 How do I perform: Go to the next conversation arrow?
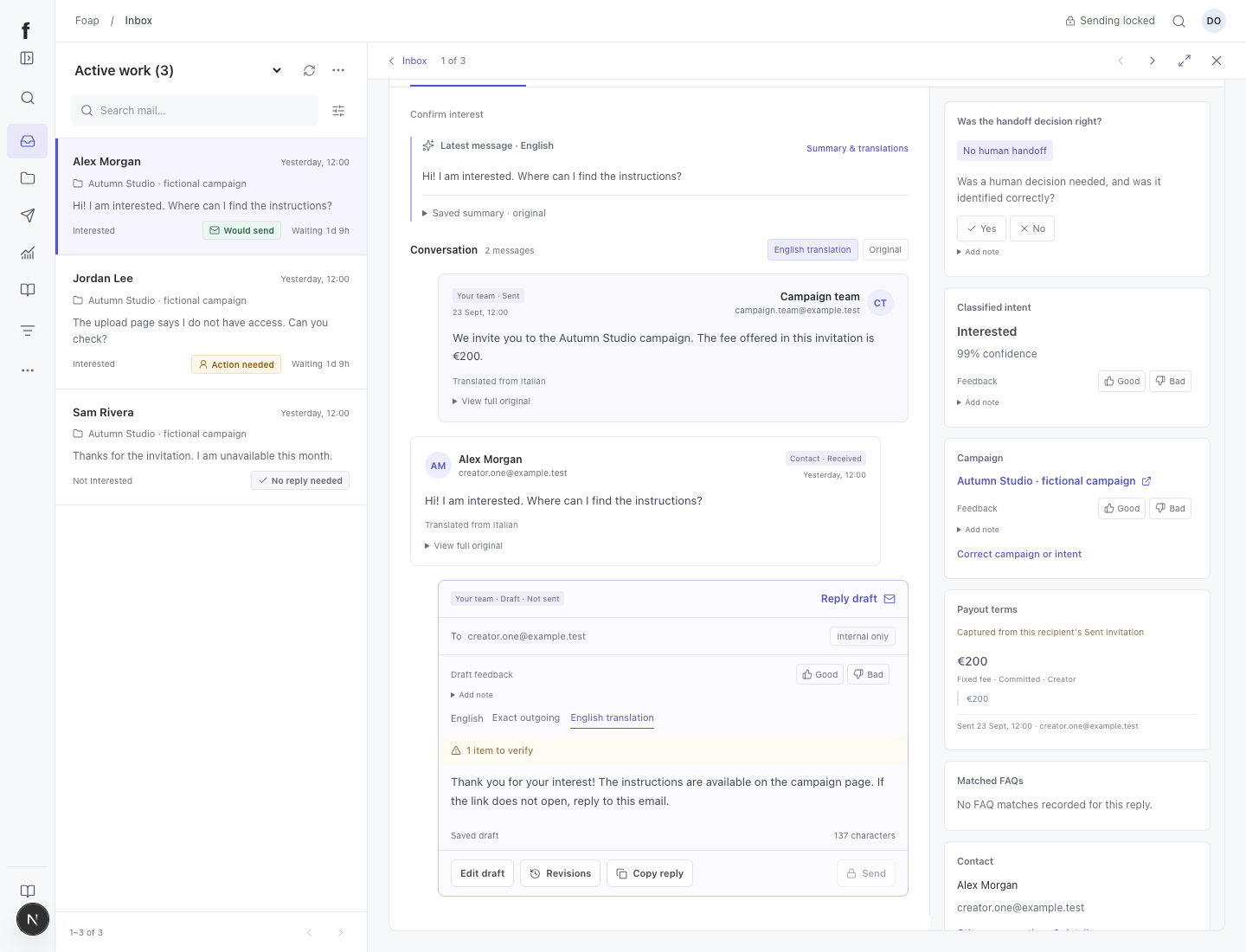[x=1153, y=61]
